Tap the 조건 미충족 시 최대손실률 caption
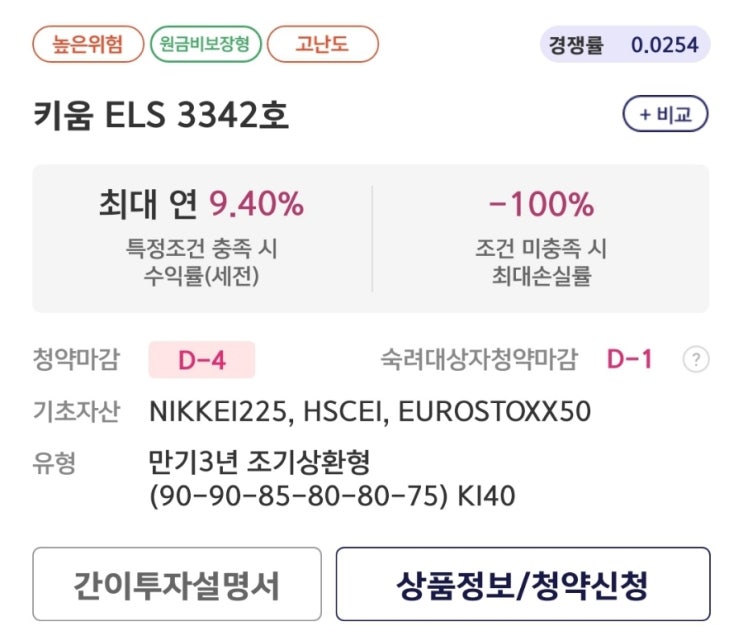Viewport: 743px width, 626px height. coord(541,262)
